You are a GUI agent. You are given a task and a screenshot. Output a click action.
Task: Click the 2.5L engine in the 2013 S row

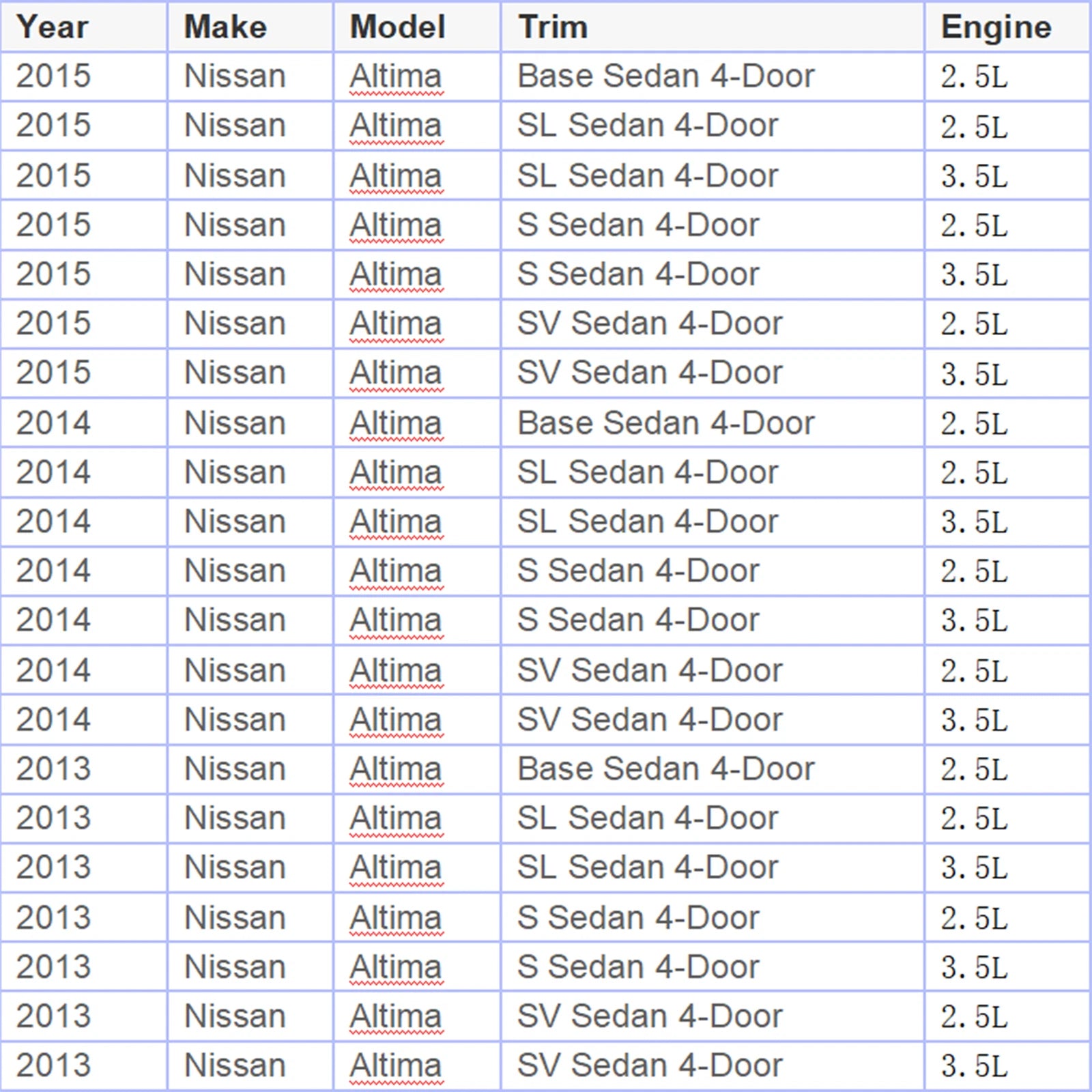[x=974, y=919]
